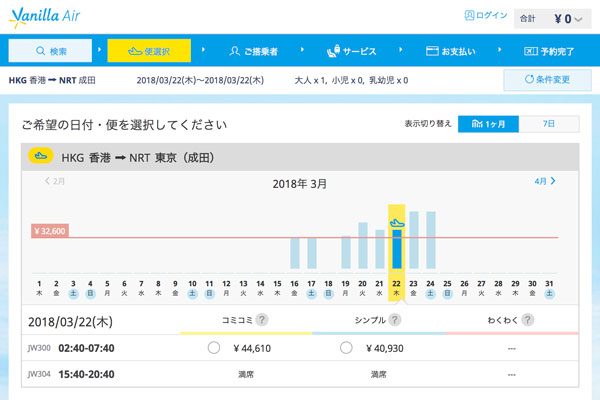Image resolution: width=600 pixels, height=400 pixels.
Task: Click the plane icon above the 22nd bar
Action: (397, 223)
